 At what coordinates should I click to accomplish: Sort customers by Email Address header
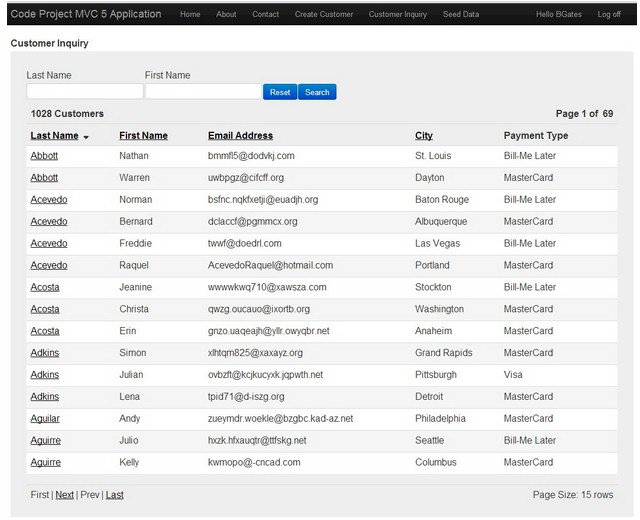pos(240,136)
